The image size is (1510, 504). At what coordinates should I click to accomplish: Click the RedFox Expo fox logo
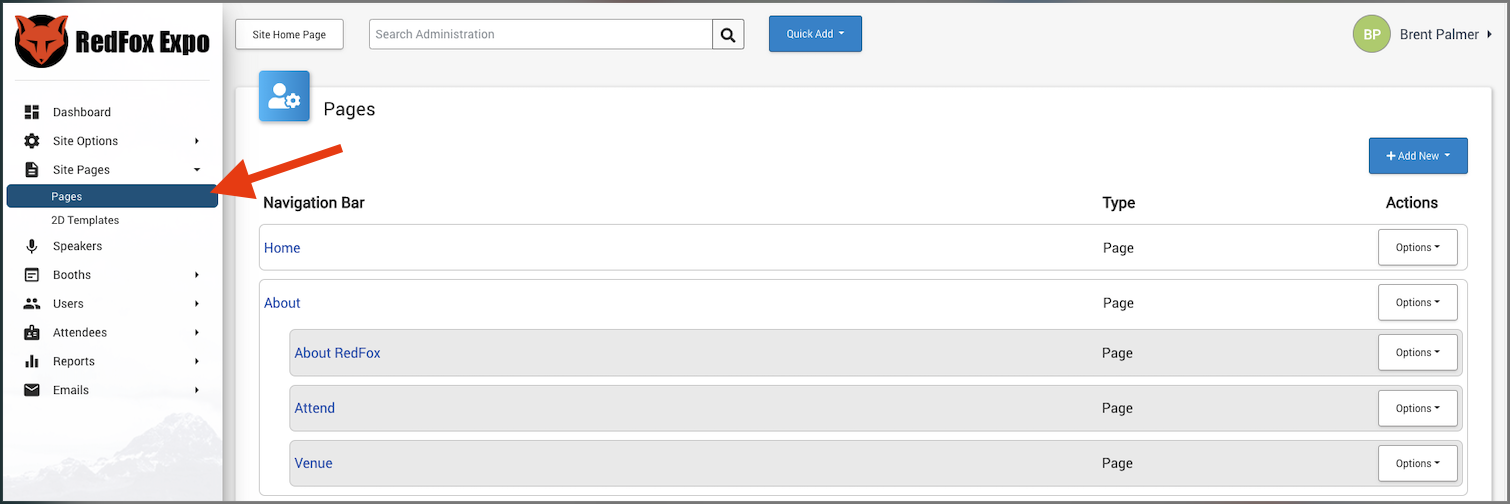[42, 41]
